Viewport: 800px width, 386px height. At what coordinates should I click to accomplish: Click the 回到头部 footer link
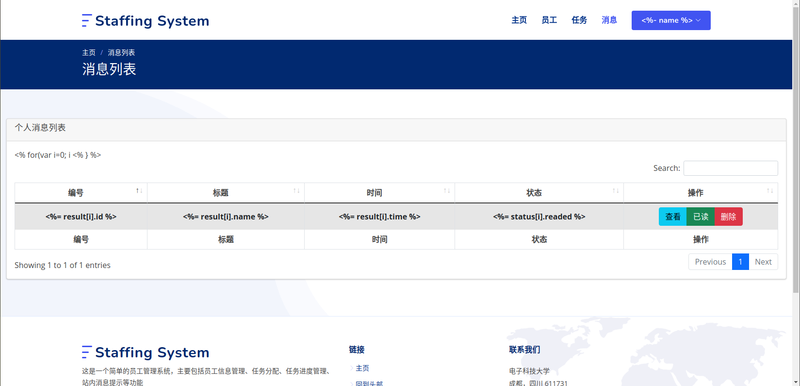(x=369, y=383)
